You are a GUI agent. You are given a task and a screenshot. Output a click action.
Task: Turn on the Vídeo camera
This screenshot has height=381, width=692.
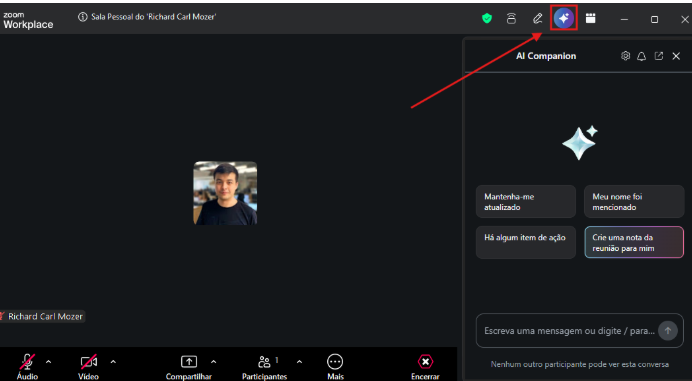tap(88, 366)
